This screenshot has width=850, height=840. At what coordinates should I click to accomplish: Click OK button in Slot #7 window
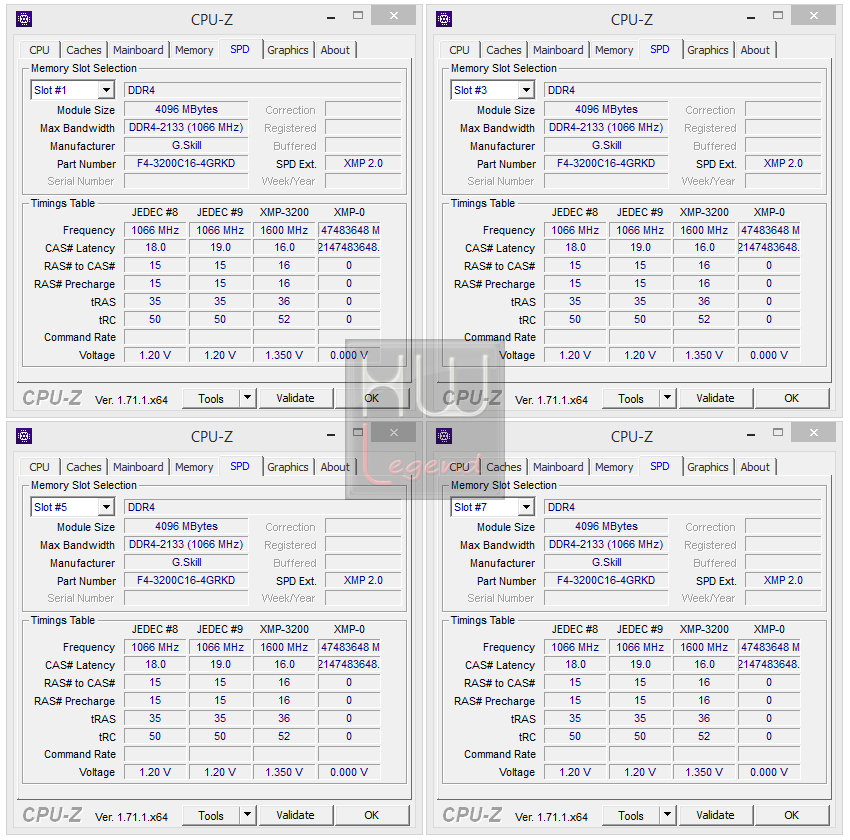point(791,815)
